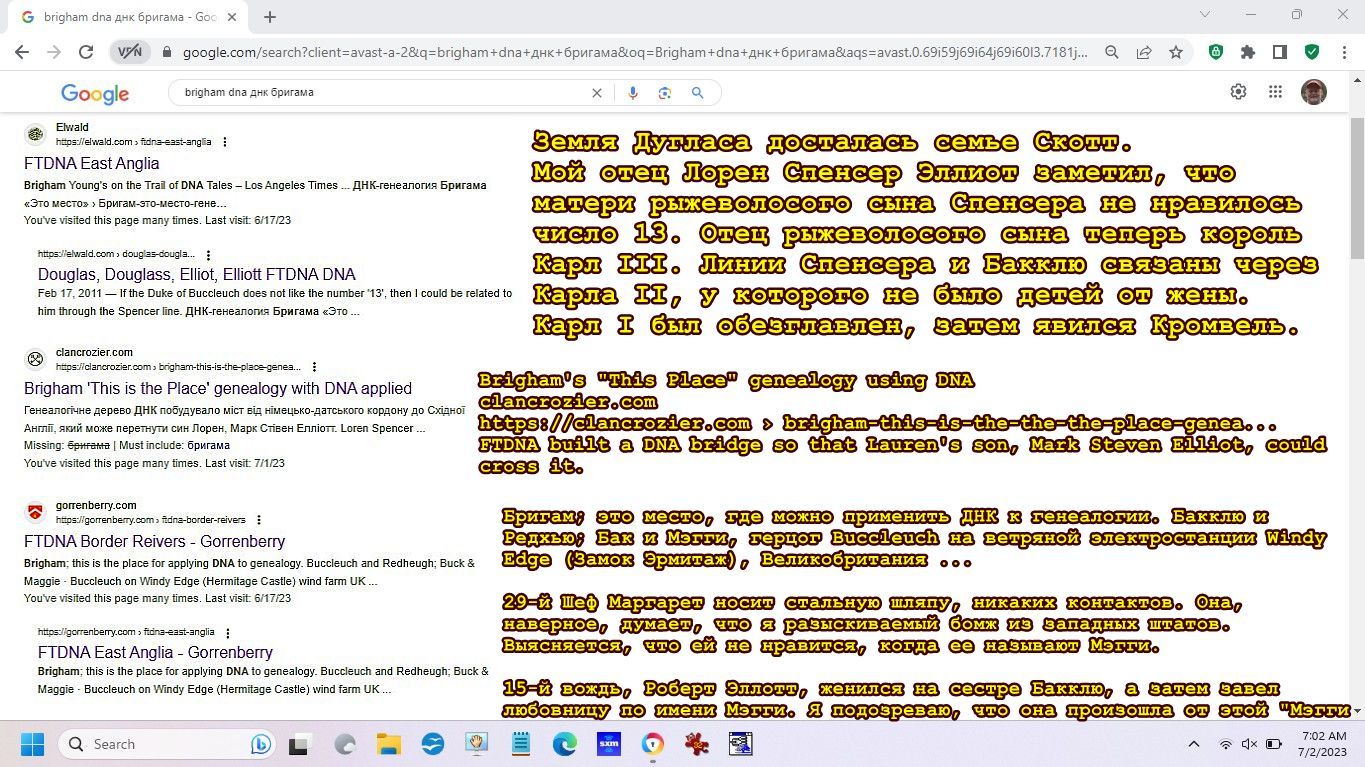Image resolution: width=1365 pixels, height=767 pixels.
Task: Open the Wi-Fi network tray icon
Action: pyautogui.click(x=1225, y=744)
